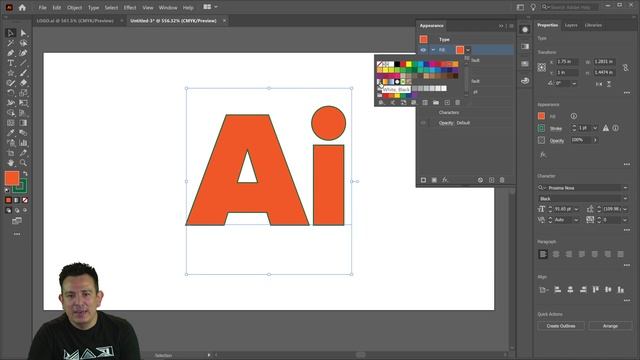Collapse the Fill row disclosure arrow

433,50
